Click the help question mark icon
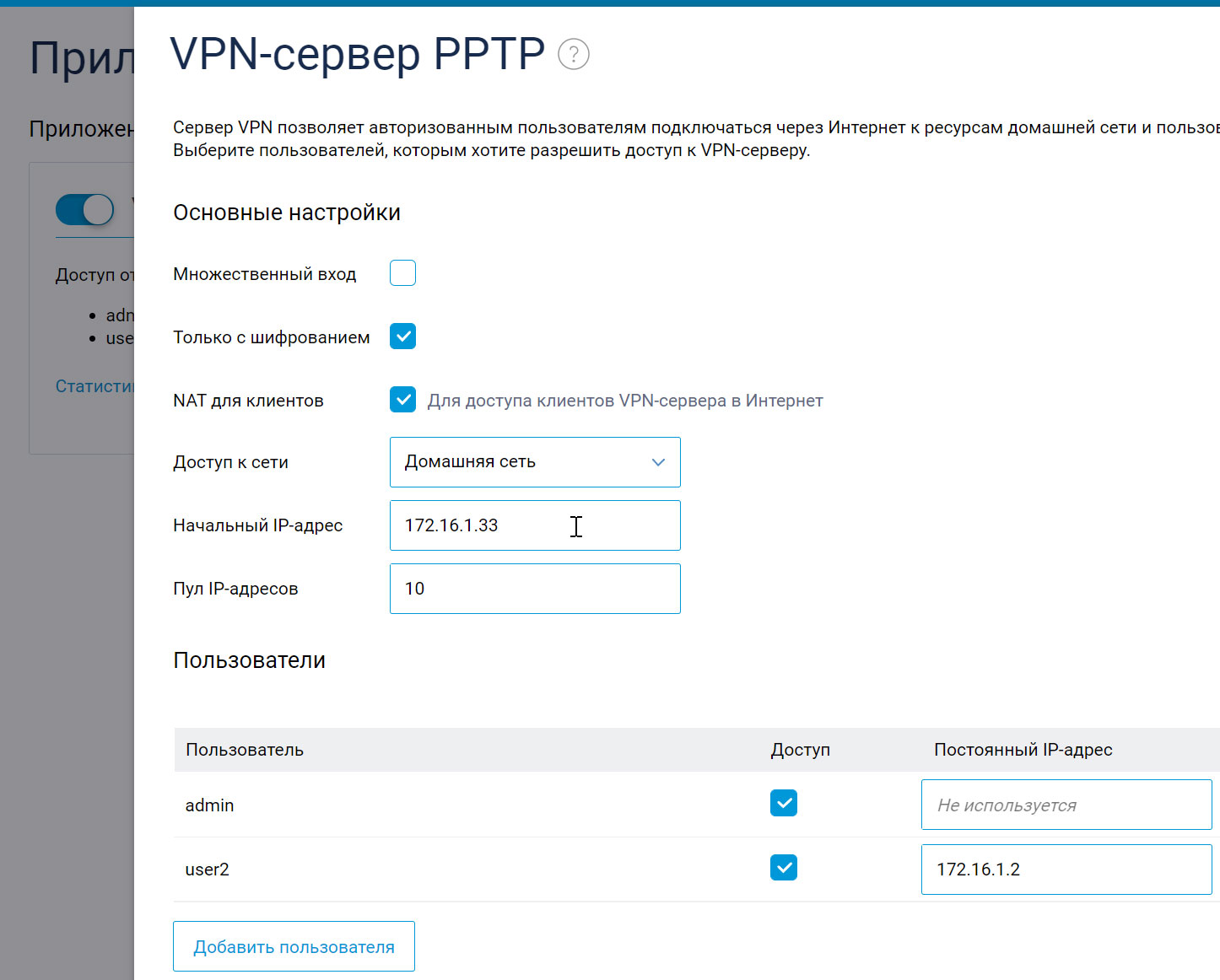1220x980 pixels. click(x=574, y=55)
